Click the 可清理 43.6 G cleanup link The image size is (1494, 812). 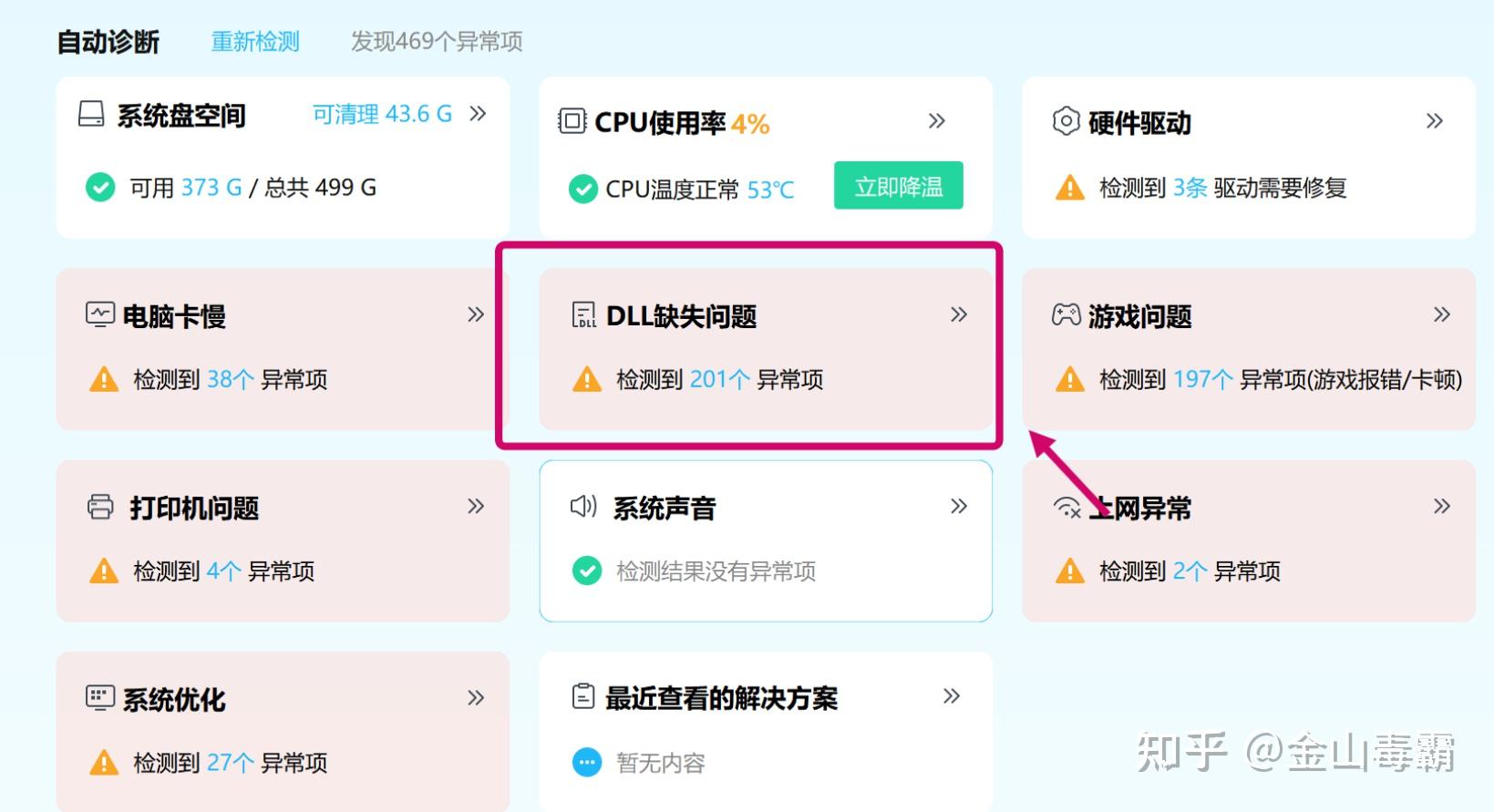(382, 113)
